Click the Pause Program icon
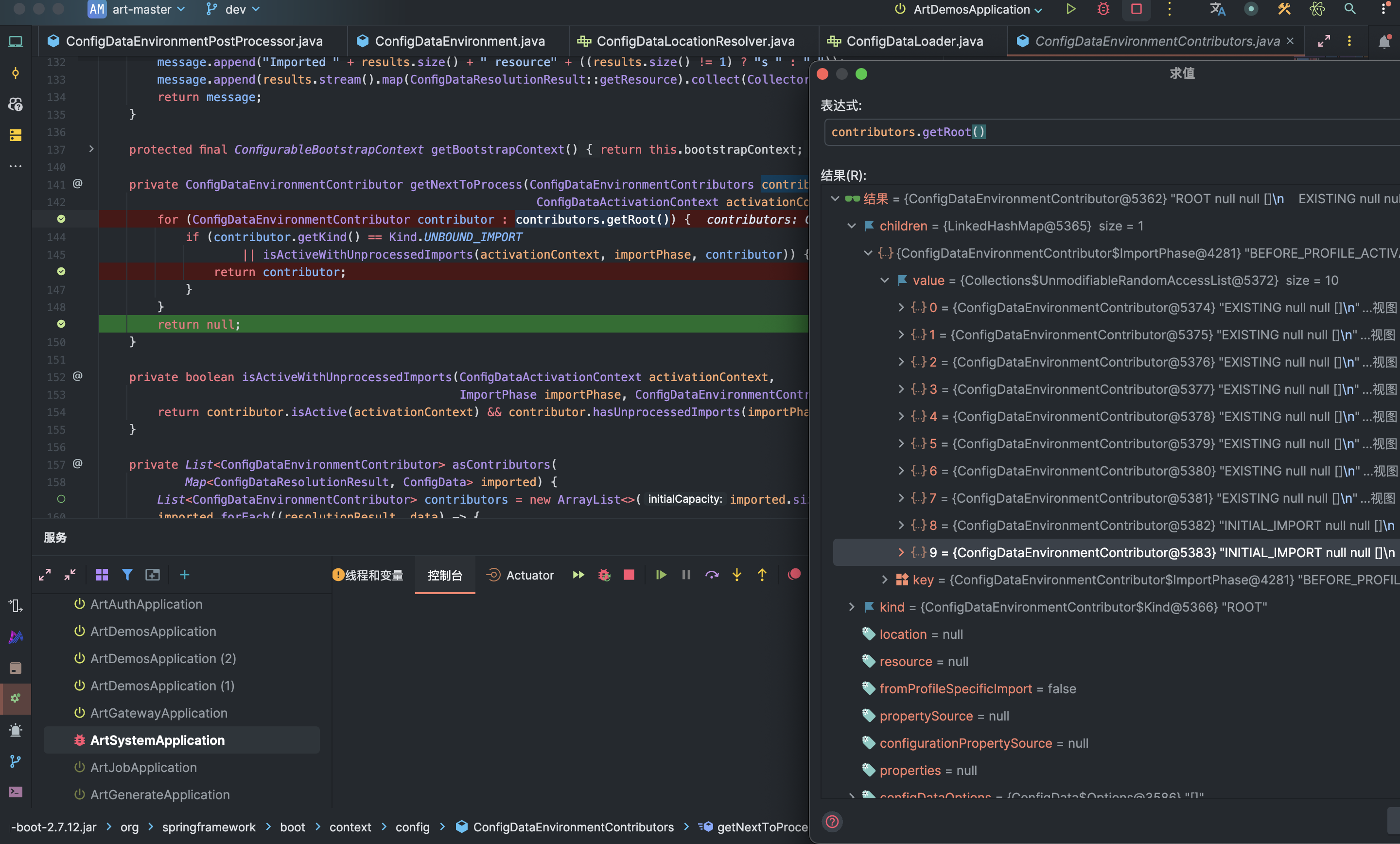Image resolution: width=1400 pixels, height=844 pixels. click(x=686, y=575)
